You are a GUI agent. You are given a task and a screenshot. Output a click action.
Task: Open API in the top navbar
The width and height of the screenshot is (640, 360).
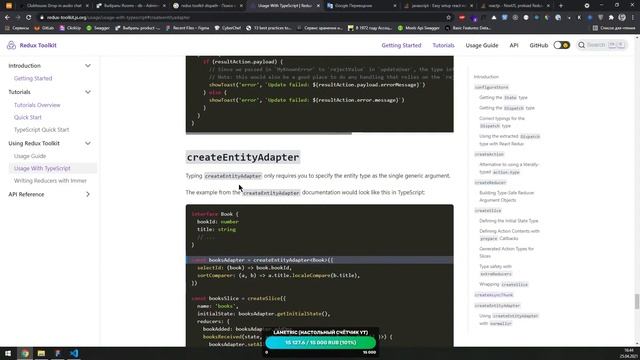pyautogui.click(x=514, y=45)
